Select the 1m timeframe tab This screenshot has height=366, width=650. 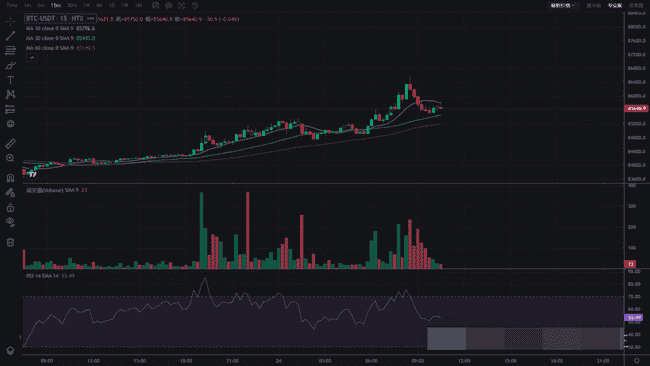click(27, 5)
